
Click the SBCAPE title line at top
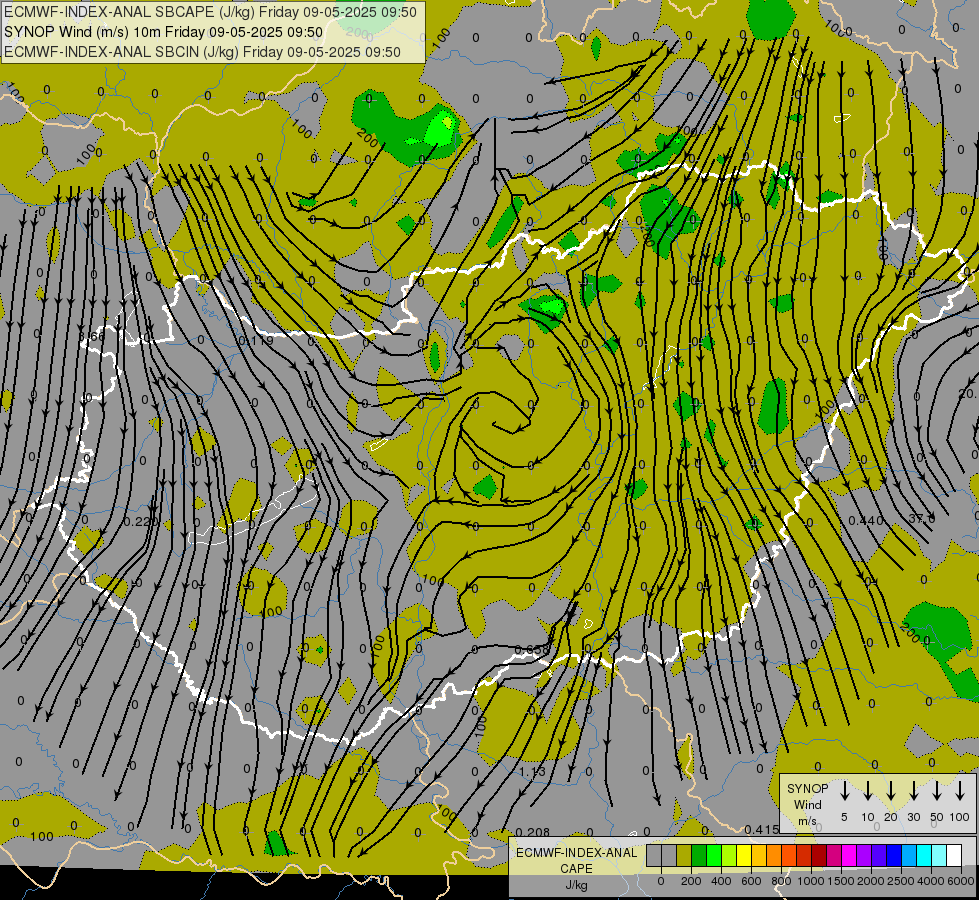(210, 12)
